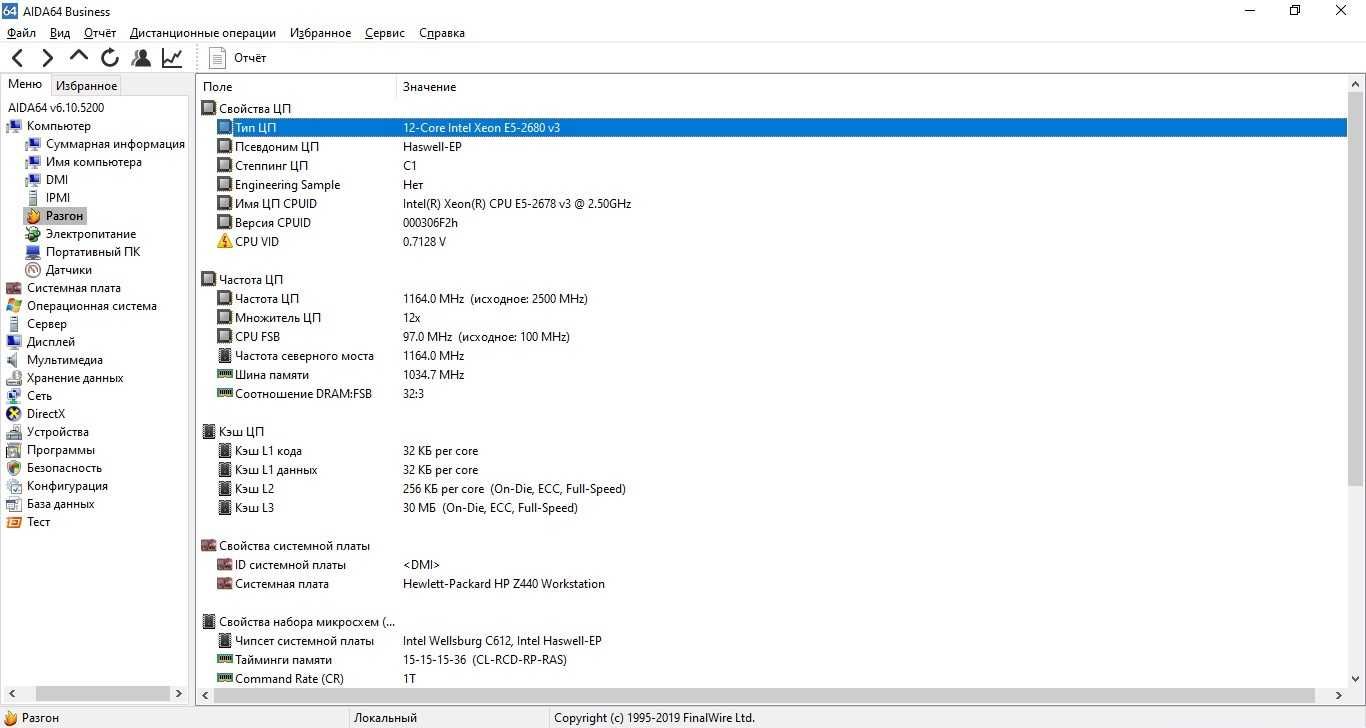Open the remote user manager person icon

(141, 58)
